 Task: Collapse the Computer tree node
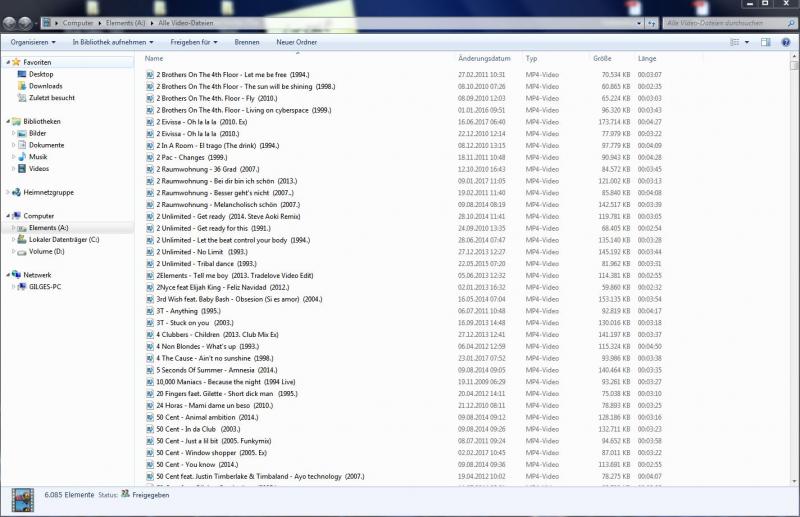pos(8,216)
